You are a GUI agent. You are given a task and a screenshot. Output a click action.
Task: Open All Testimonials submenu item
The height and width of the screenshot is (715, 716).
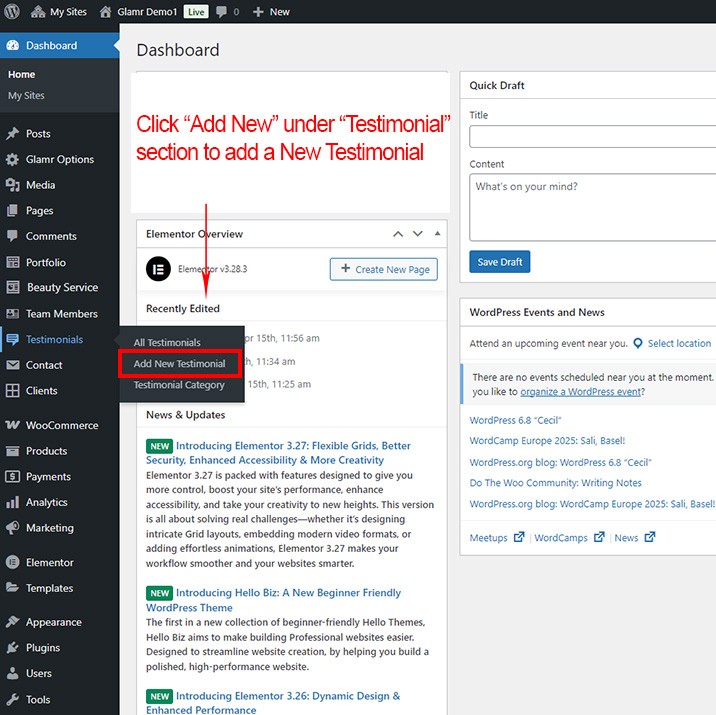pyautogui.click(x=167, y=342)
